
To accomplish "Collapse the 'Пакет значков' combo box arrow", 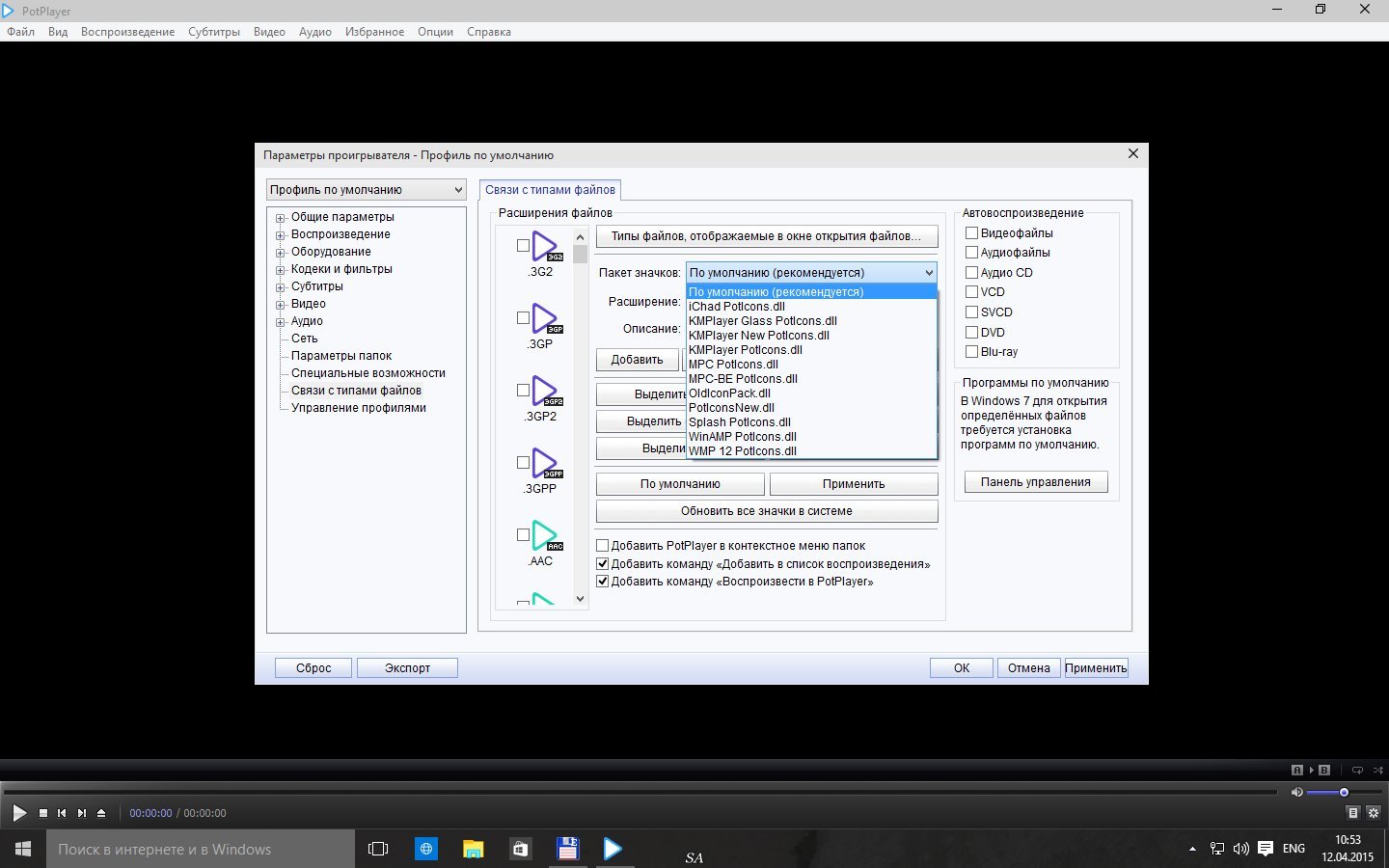I will pos(928,273).
